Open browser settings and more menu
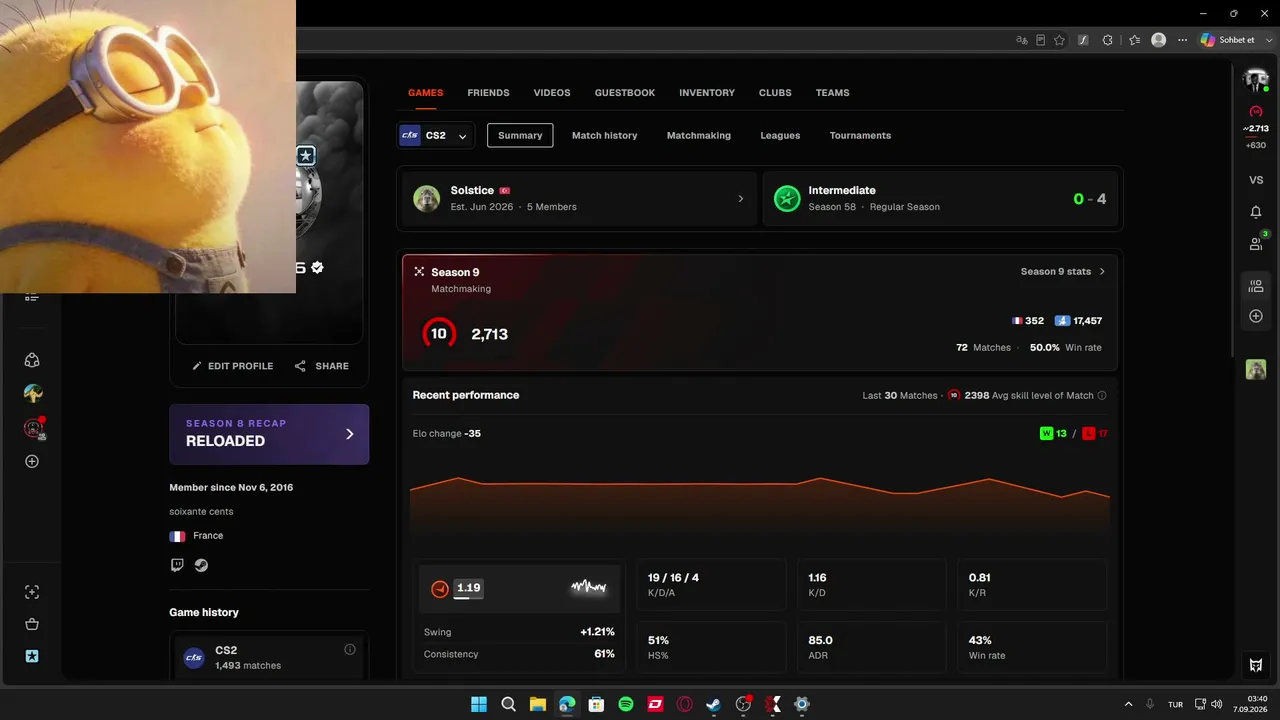Viewport: 1280px width, 720px height. (x=1183, y=40)
